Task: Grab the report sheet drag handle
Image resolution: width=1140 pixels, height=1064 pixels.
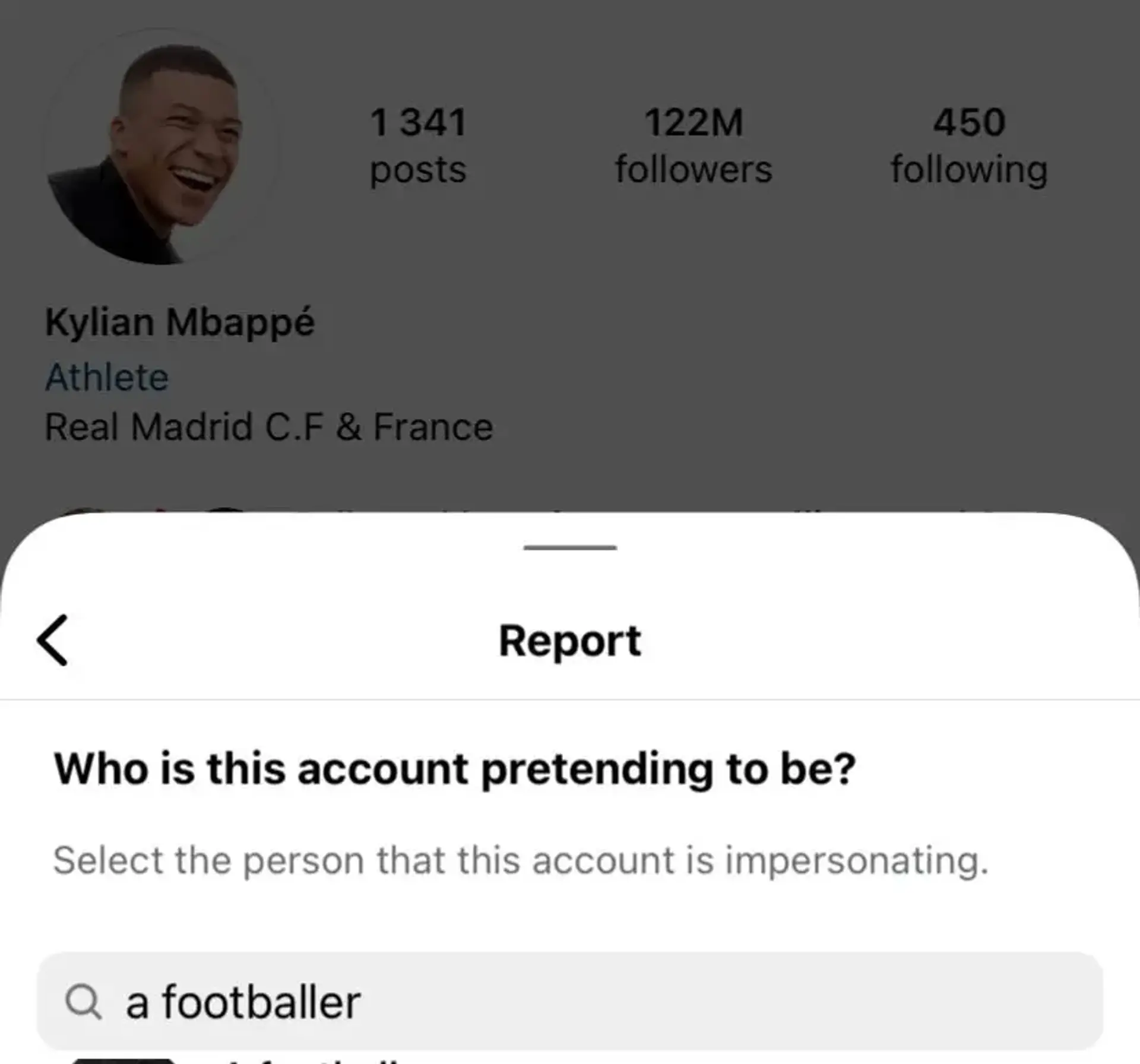Action: click(570, 547)
